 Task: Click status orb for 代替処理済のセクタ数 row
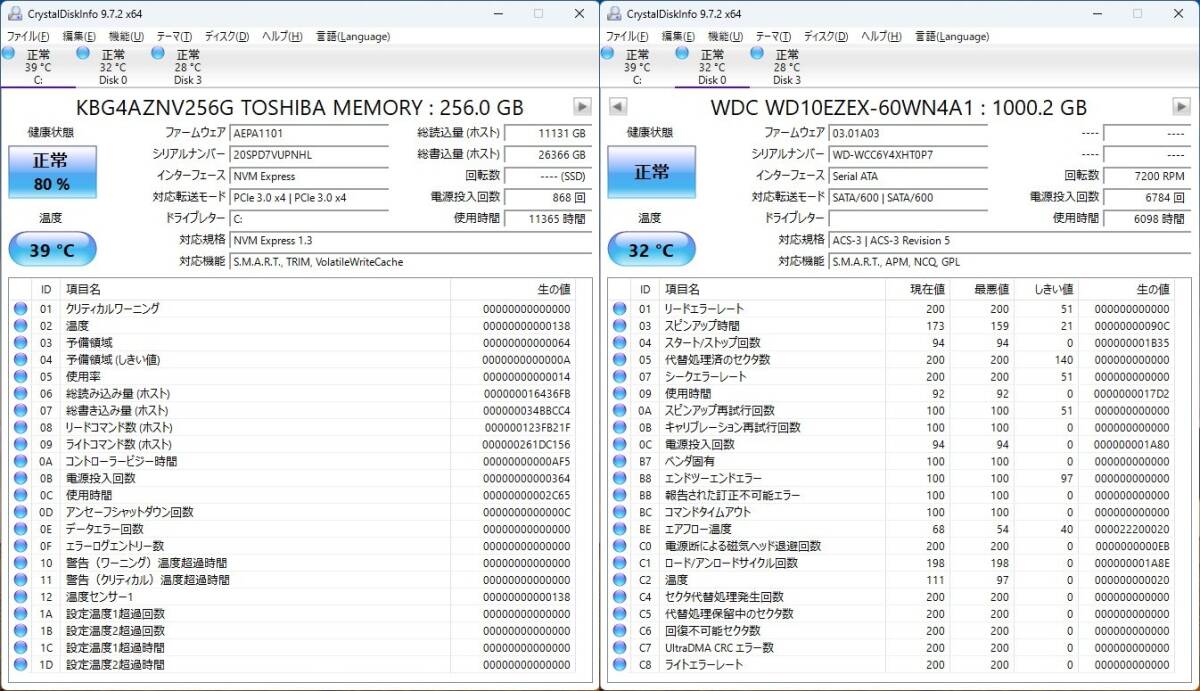[620, 360]
